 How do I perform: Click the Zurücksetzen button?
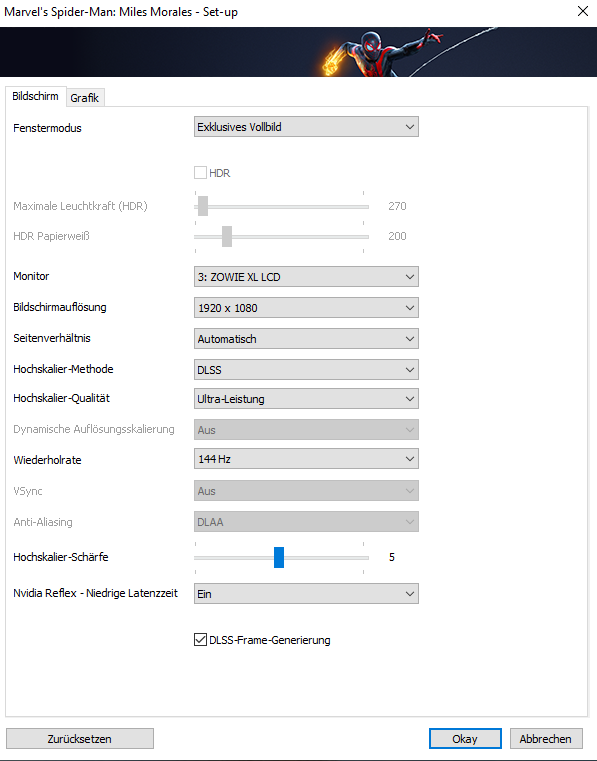pyautogui.click(x=80, y=739)
